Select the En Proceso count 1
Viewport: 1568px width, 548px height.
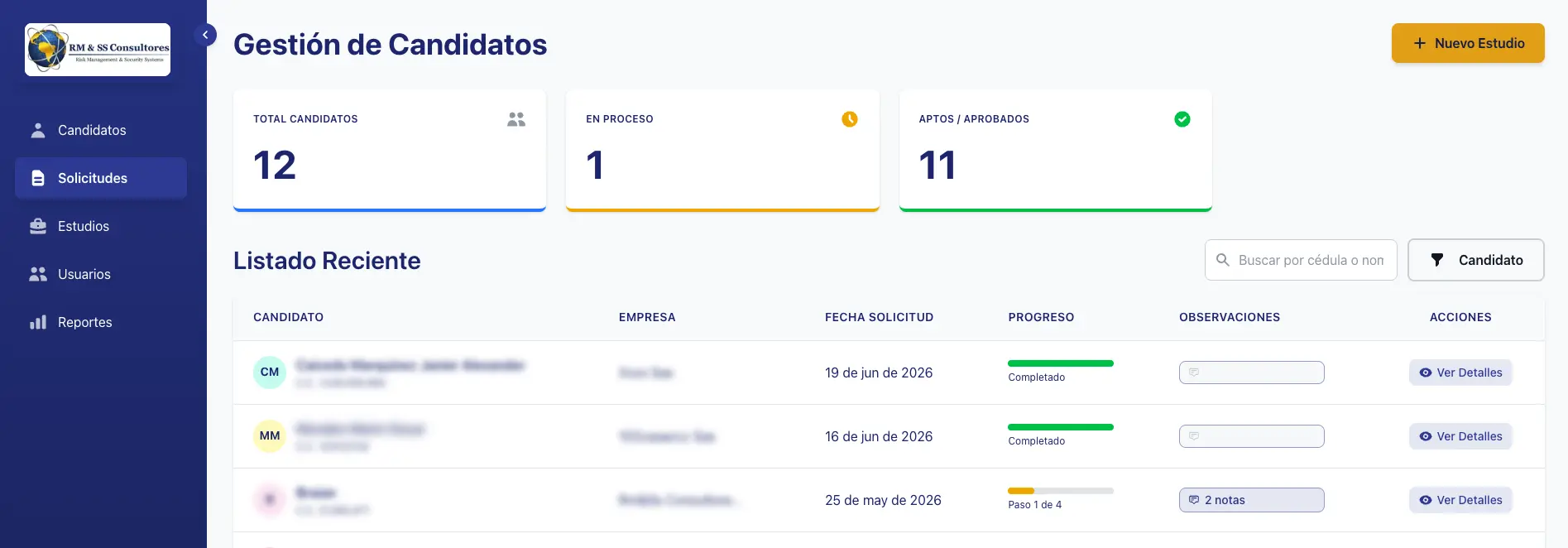tap(595, 165)
